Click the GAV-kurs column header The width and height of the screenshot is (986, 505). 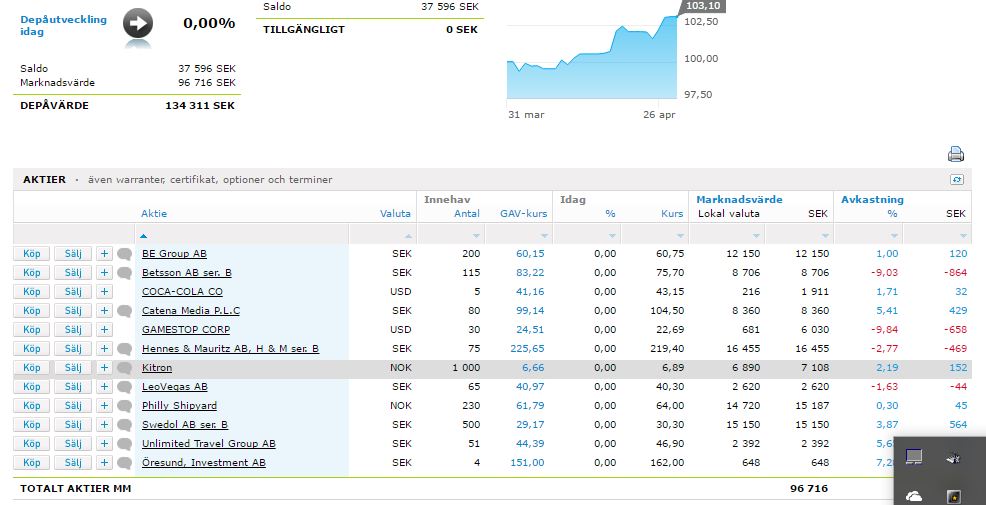[x=523, y=214]
